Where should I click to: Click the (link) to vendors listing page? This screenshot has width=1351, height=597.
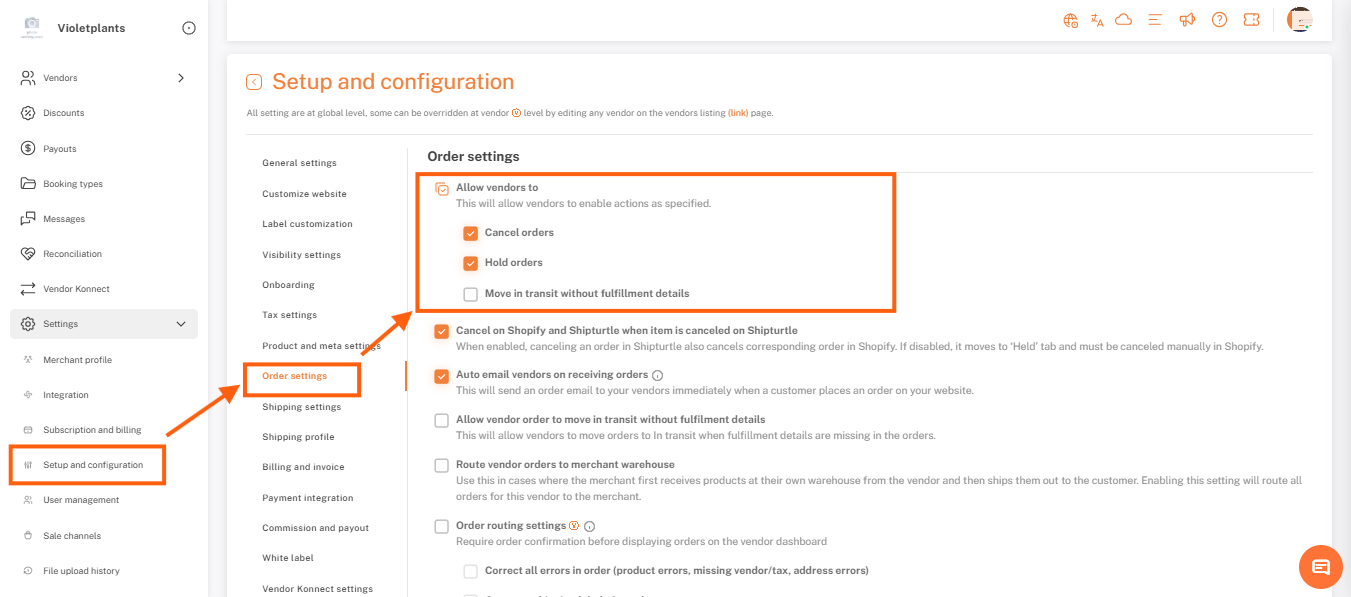[x=738, y=113]
